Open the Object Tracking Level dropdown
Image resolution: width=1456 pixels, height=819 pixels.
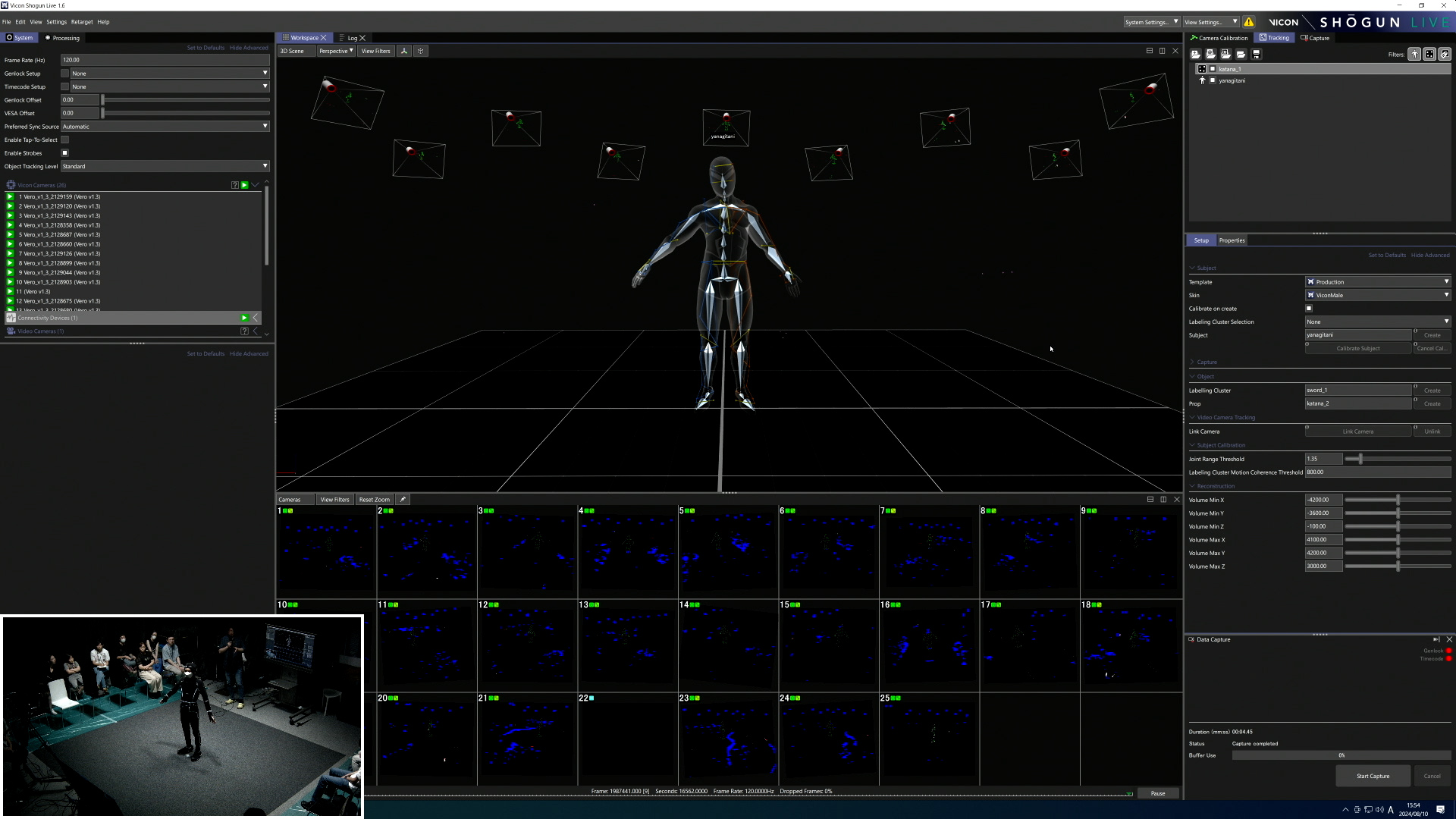coord(165,166)
